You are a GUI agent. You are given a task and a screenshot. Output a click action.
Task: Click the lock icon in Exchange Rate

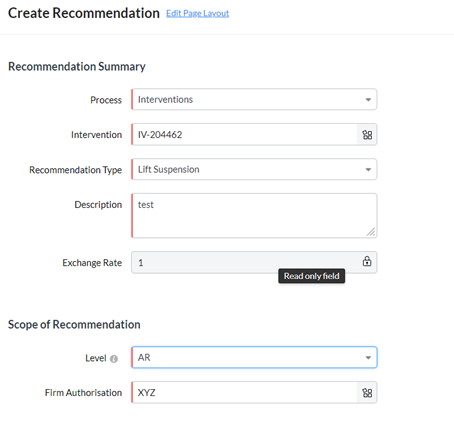(x=367, y=261)
